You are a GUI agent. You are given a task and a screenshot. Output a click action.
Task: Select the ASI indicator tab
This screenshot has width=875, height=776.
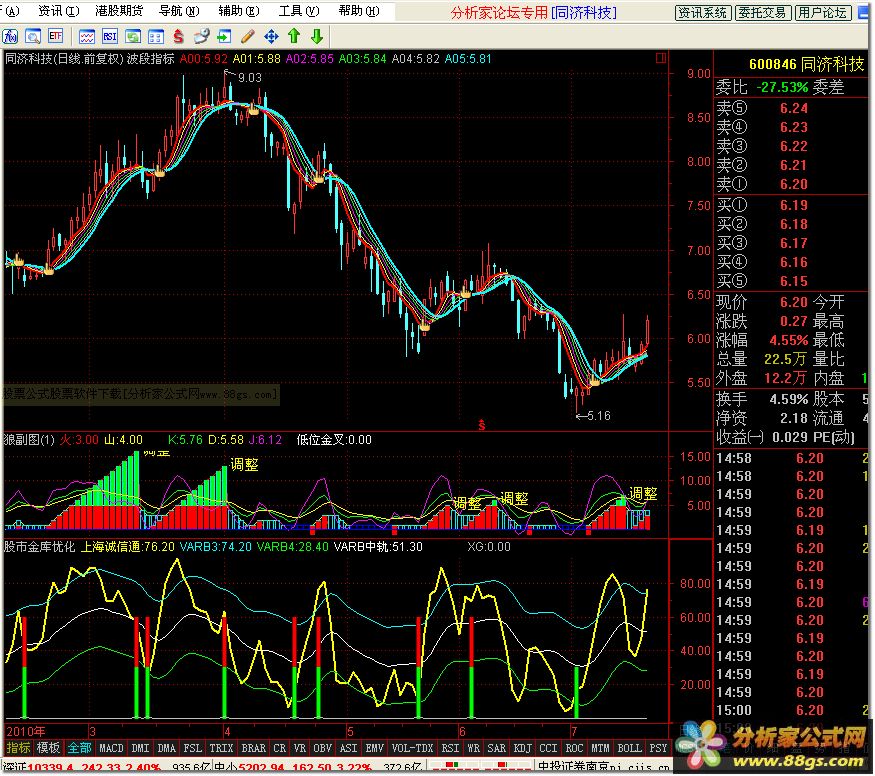[348, 748]
